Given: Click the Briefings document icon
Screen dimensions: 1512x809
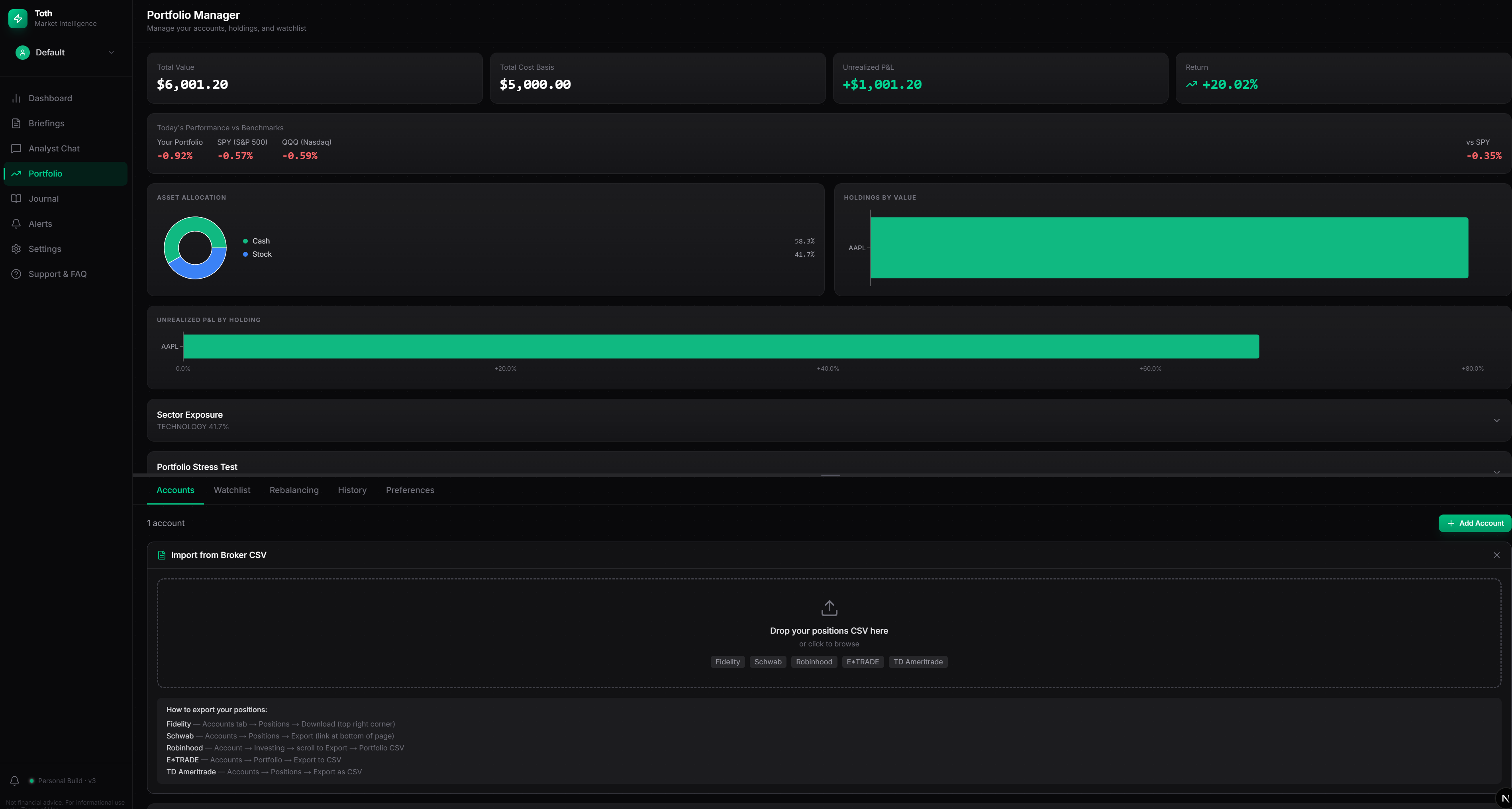Looking at the screenshot, I should 16,123.
